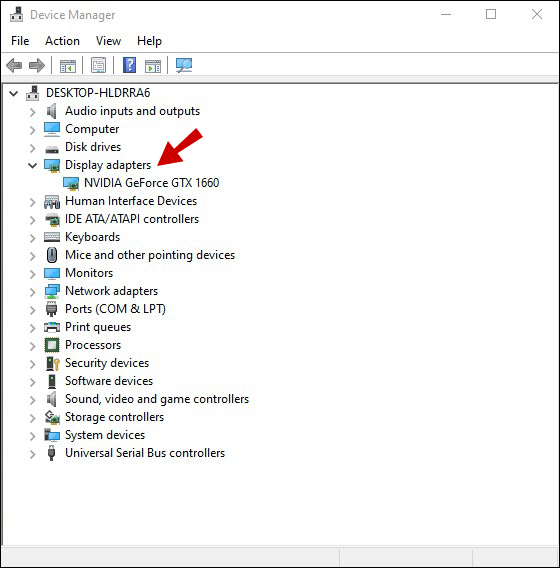The image size is (560, 568).
Task: Select the Storage controllers label
Action: [x=114, y=417]
